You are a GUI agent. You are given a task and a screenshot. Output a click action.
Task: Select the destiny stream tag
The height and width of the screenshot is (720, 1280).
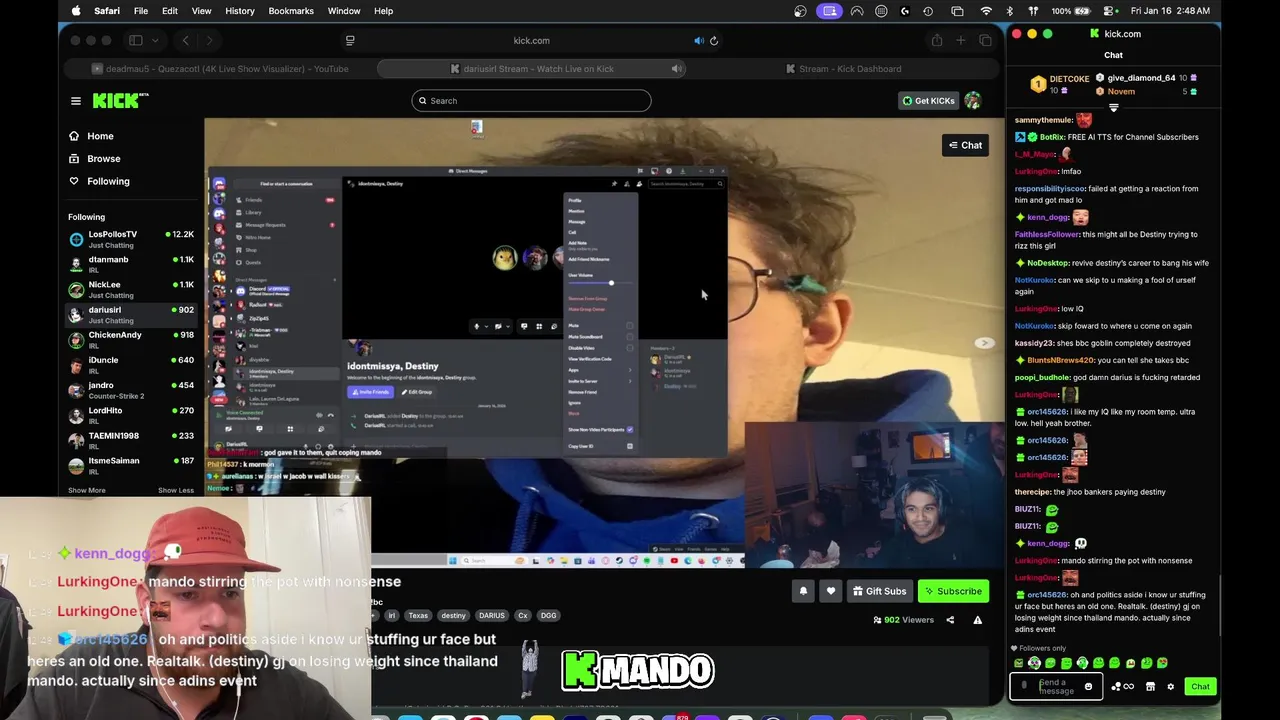453,616
